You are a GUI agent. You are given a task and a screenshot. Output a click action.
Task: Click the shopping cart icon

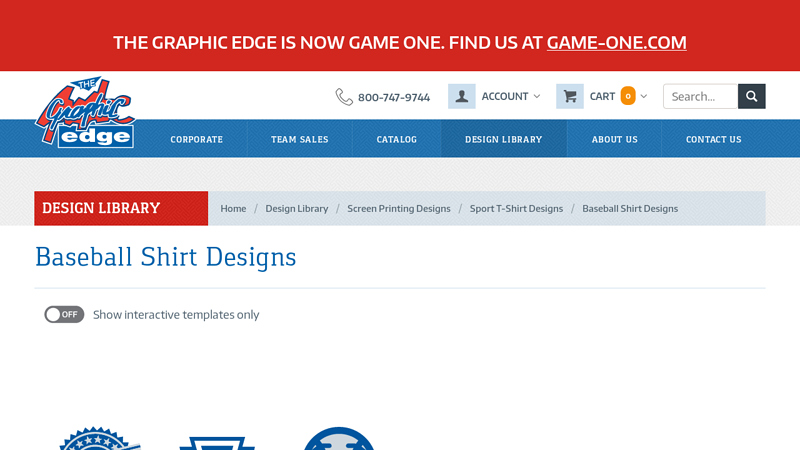tap(570, 96)
